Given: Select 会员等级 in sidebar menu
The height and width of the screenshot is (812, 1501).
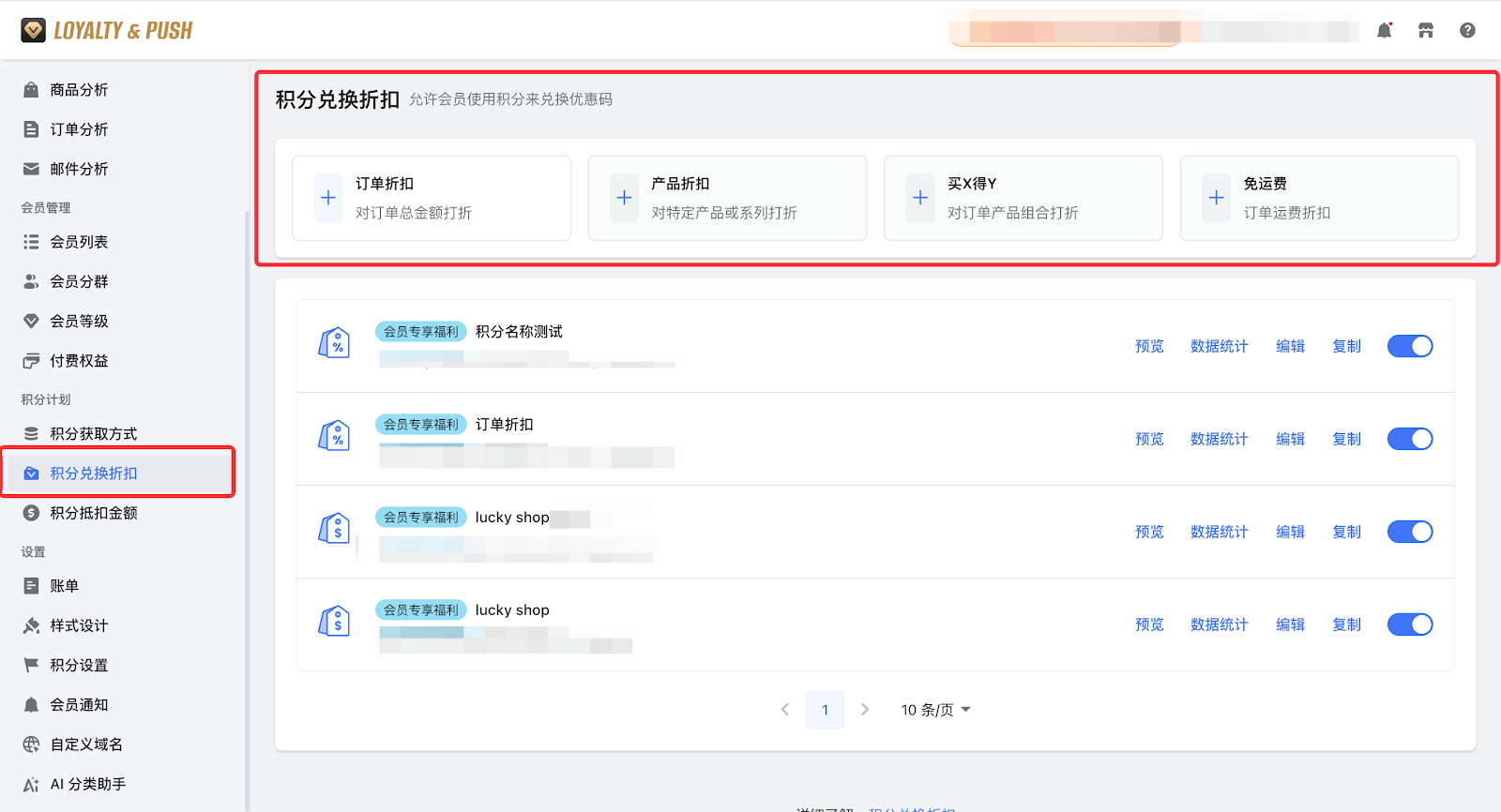Looking at the screenshot, I should (79, 321).
